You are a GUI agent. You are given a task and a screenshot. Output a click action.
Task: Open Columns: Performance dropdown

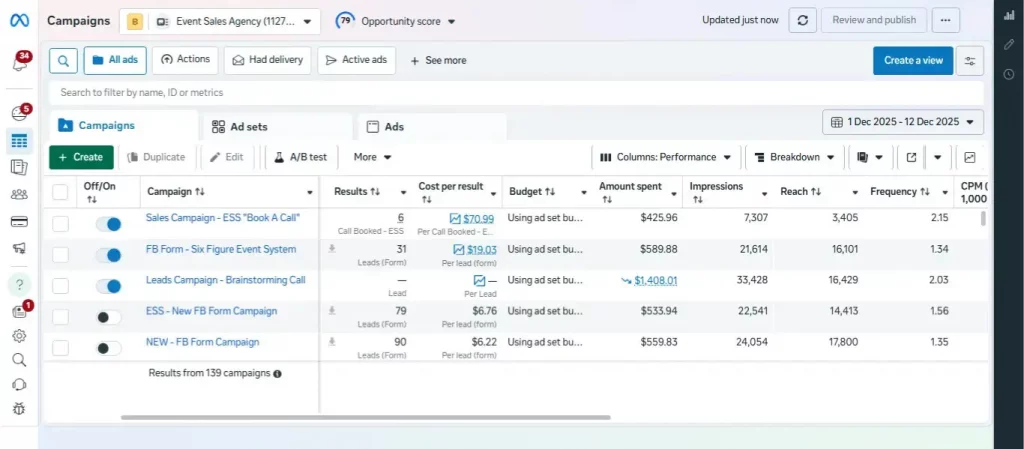(665, 157)
